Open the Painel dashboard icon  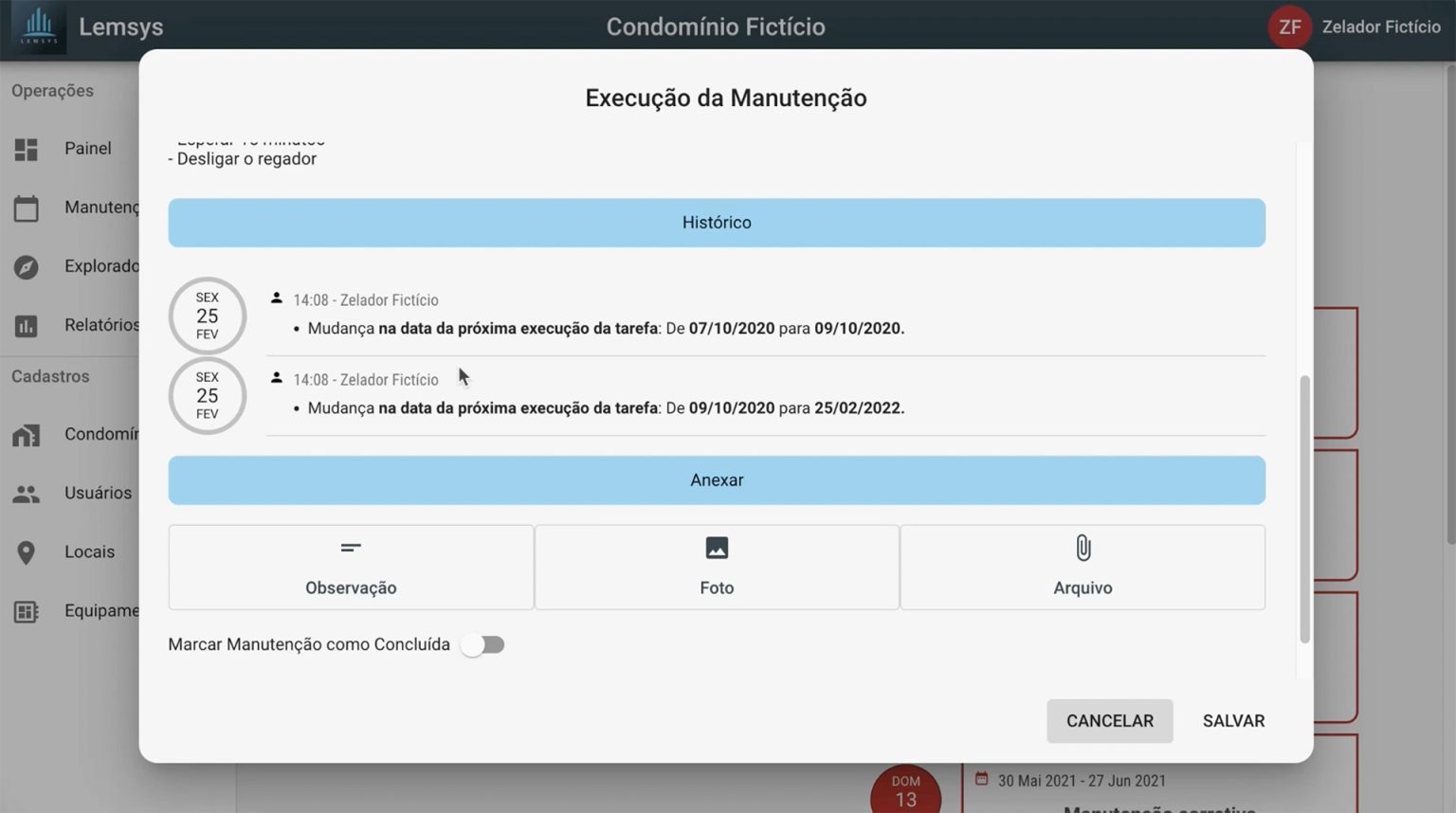27,149
